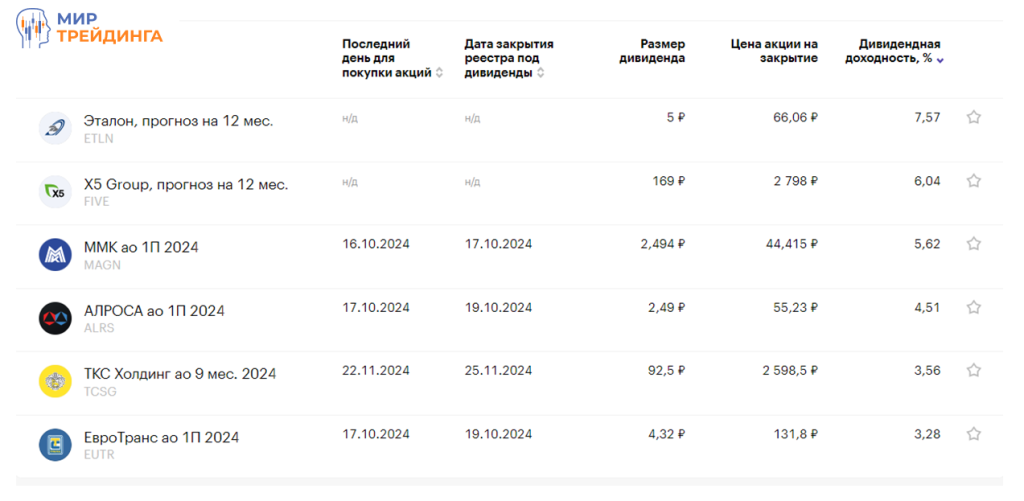The image size is (1024, 501).
Task: Sort by Дата закрытия реестра column
Action: coord(540,73)
